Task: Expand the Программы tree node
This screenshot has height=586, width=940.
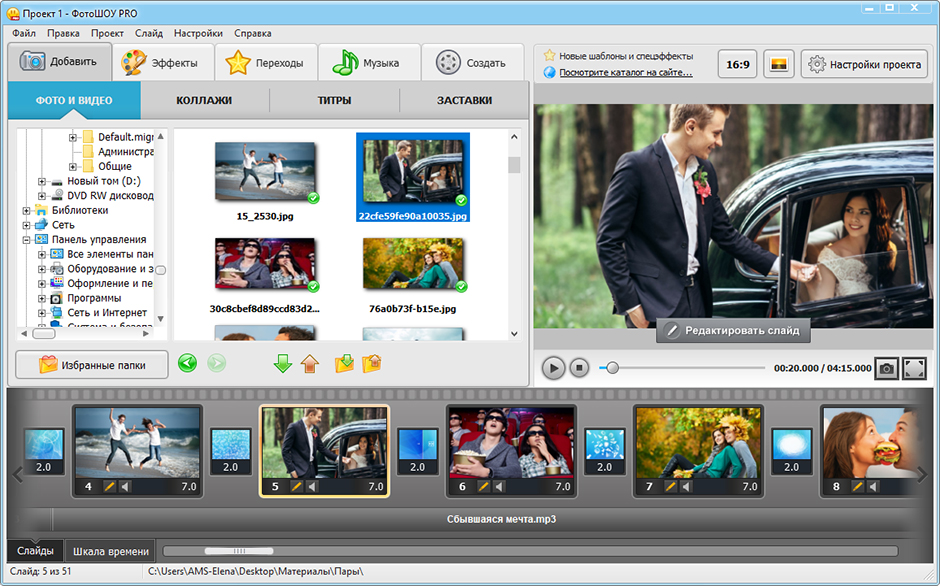Action: tap(42, 298)
